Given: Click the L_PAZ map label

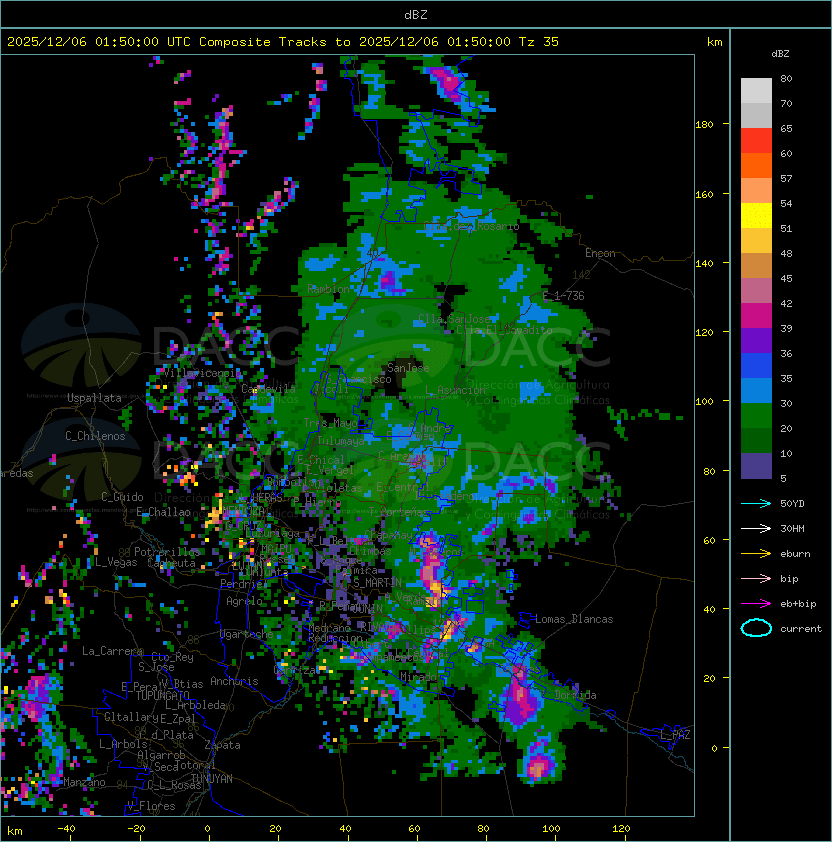Looking at the screenshot, I should pos(675,735).
